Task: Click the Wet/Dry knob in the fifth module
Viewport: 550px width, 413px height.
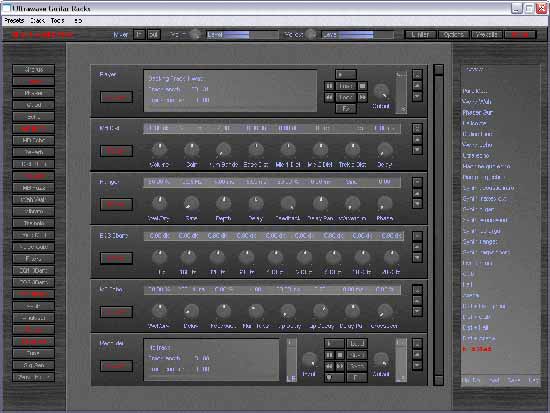Action: pos(159,311)
